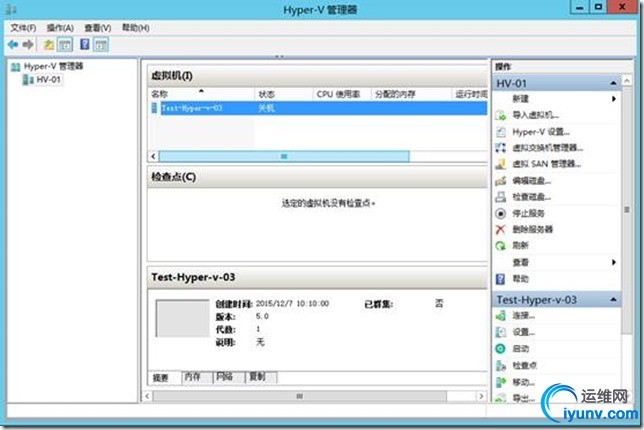Screen dimensions: 644x430
Task: Click the 刷新 action link
Action: pyautogui.click(x=520, y=246)
